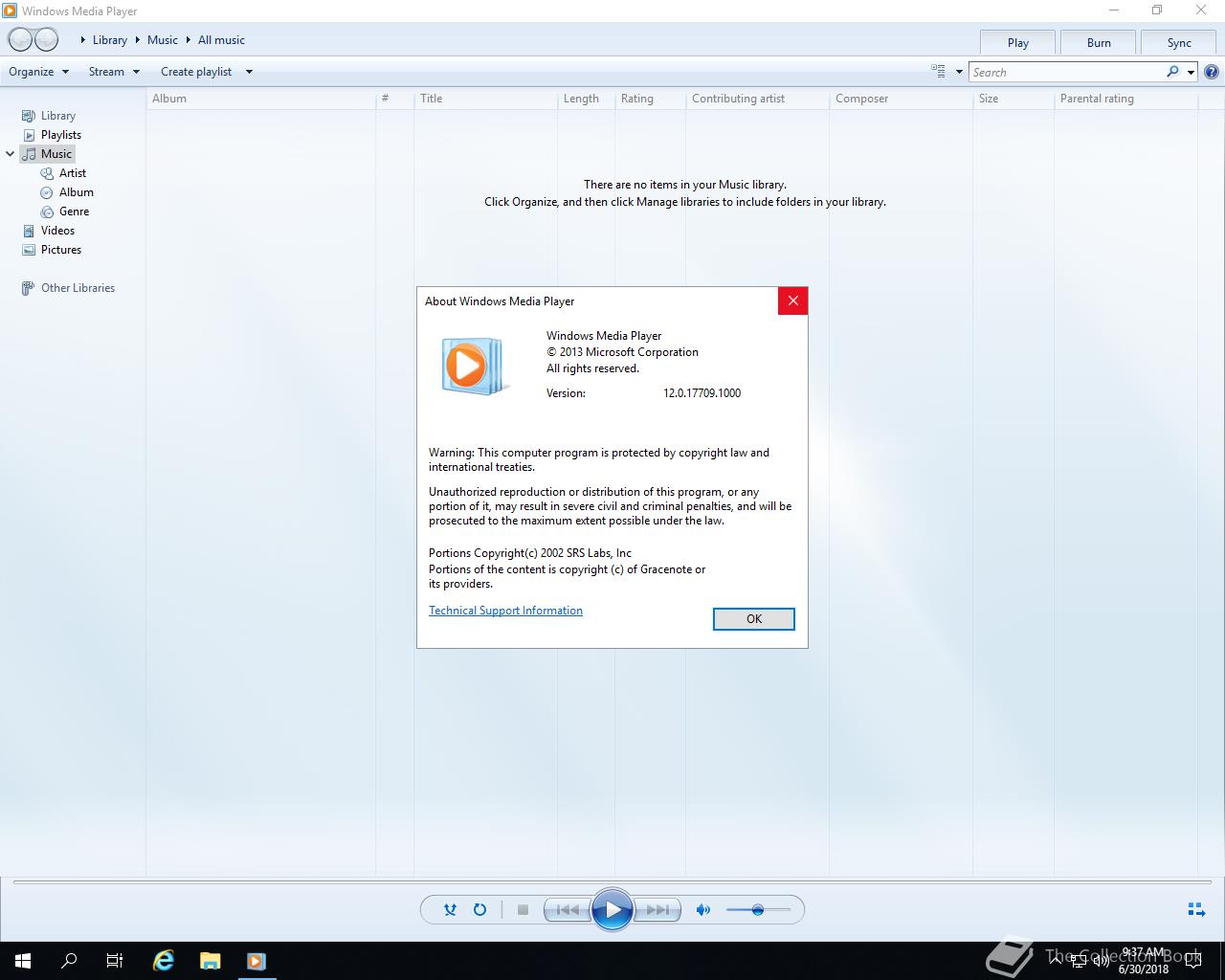This screenshot has height=980, width=1225.
Task: Expand the View options dropdown arrow
Action: [x=959, y=72]
